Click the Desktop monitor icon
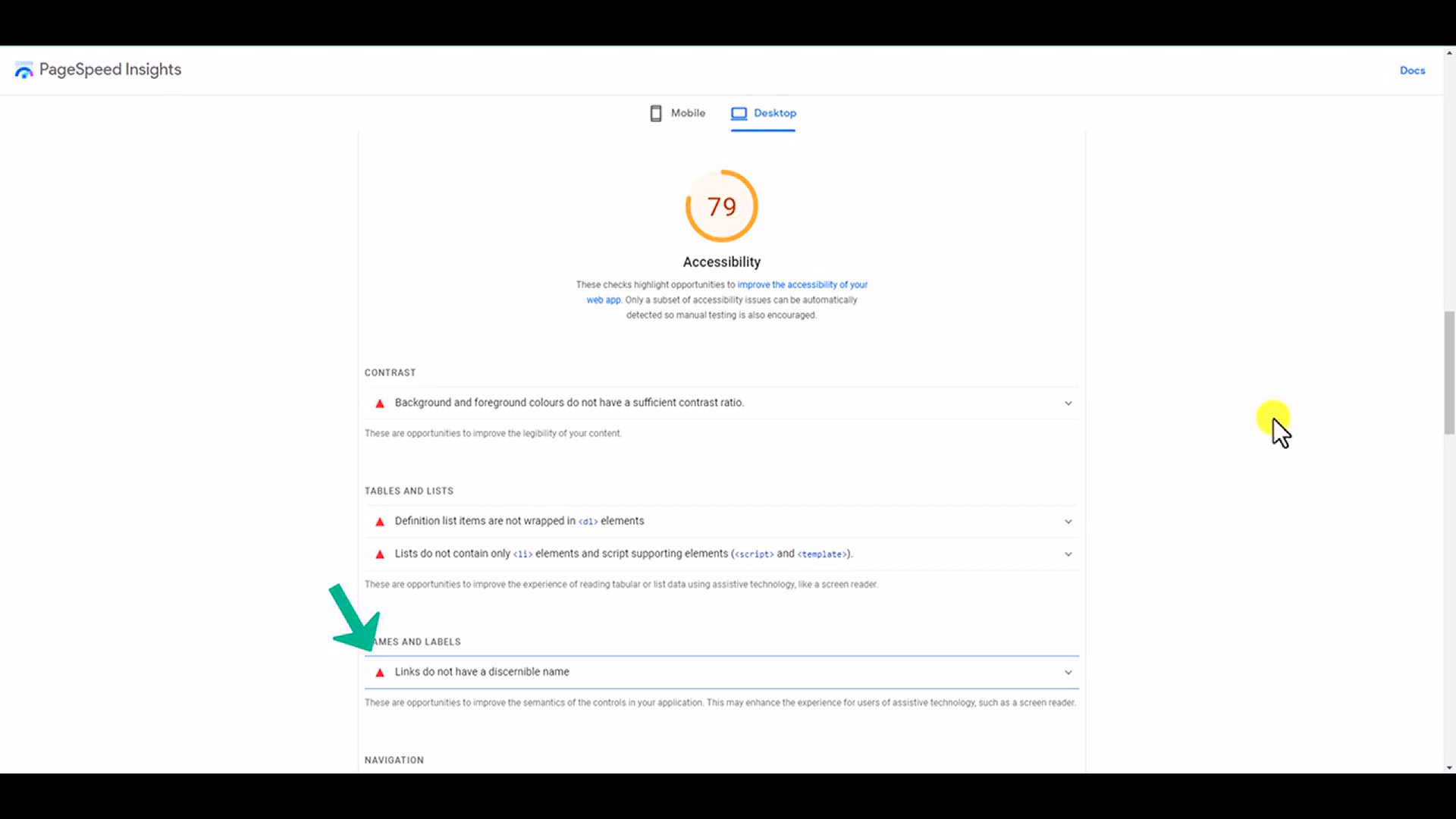Image resolution: width=1456 pixels, height=819 pixels. (739, 113)
